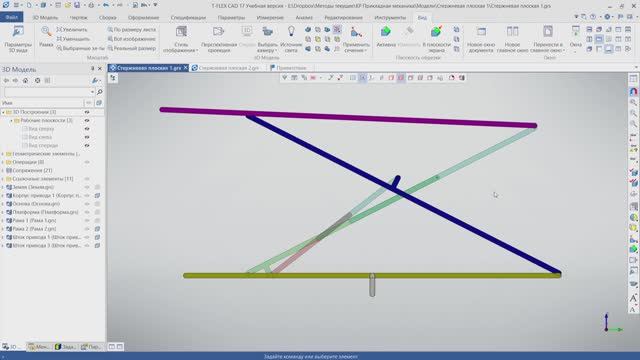640x360 pixels.
Task: Toggle visibility of 3D Построения
Action: click(87, 112)
